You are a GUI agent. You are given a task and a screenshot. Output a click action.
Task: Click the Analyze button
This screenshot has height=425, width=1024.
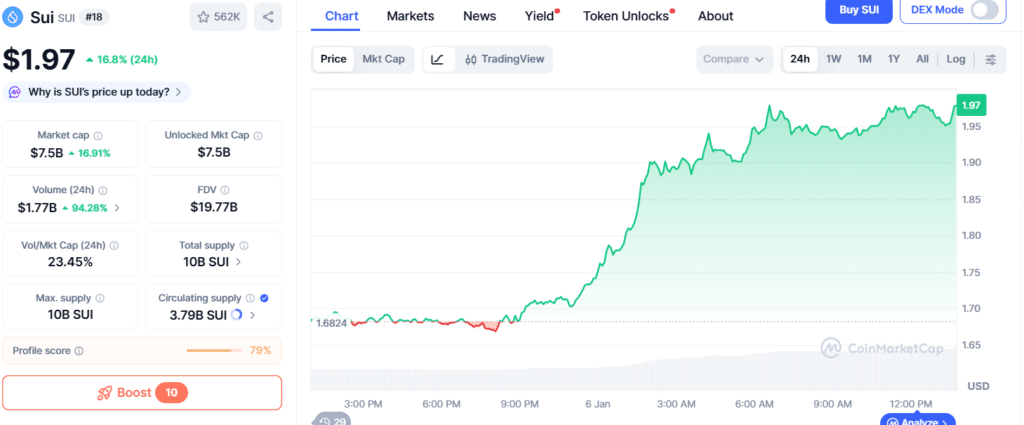(x=918, y=421)
